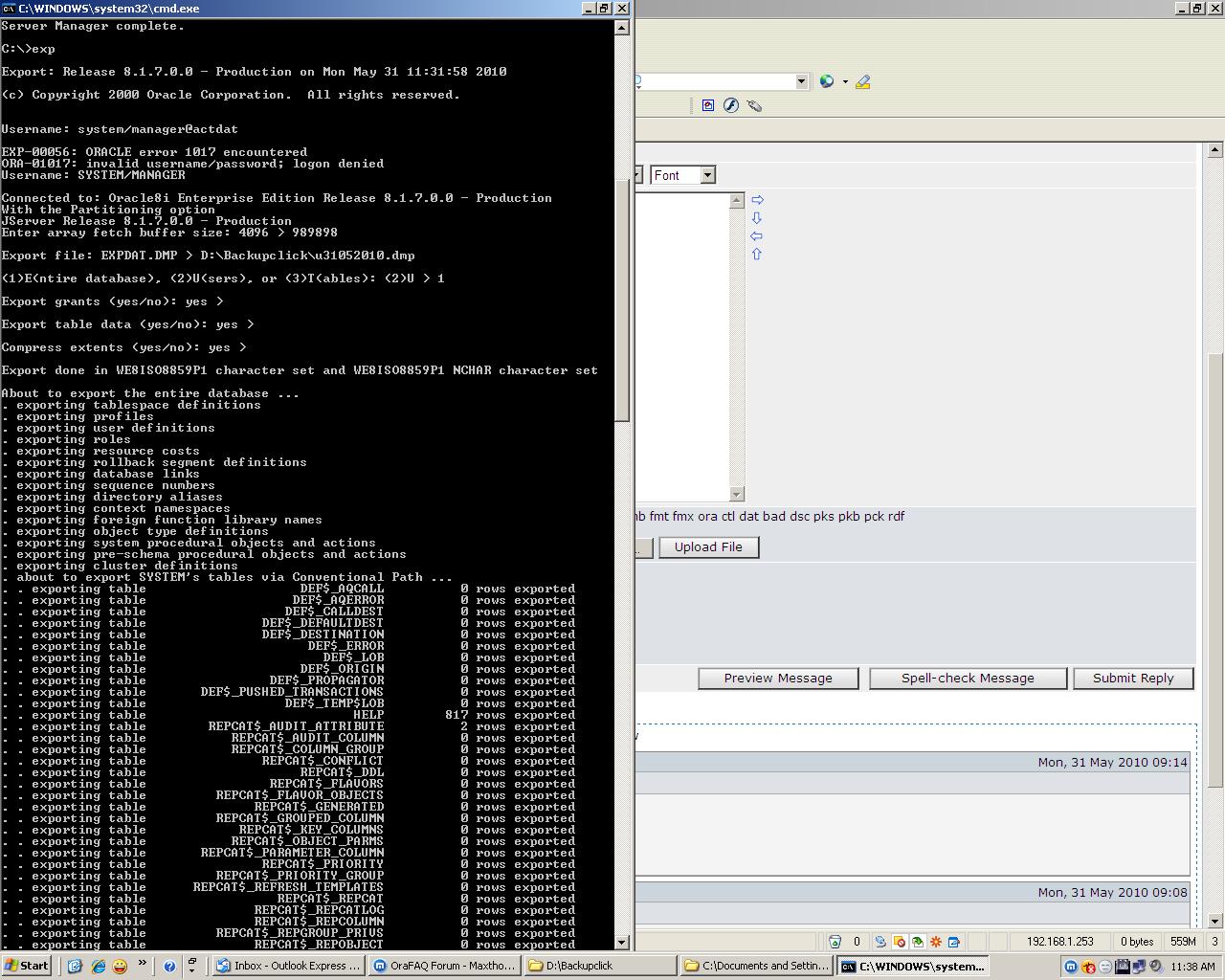Click the 0 bytes indicator in status bar
Viewport: 1225px width, 980px height.
point(1137,942)
